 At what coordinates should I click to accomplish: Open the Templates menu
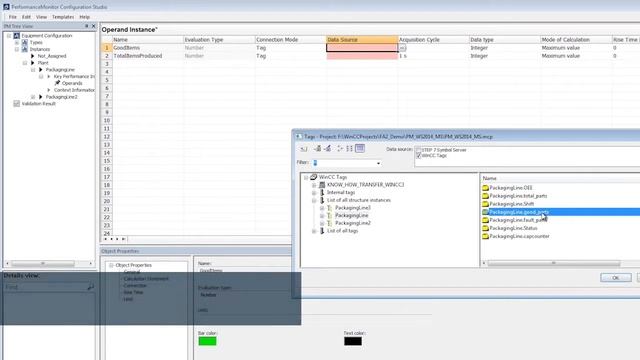click(x=63, y=17)
